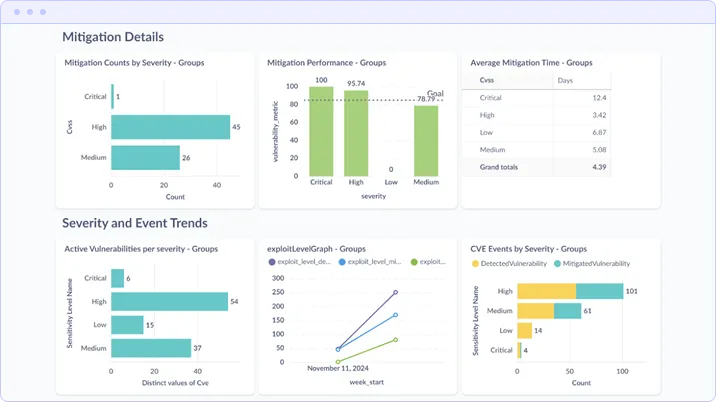This screenshot has height=402, width=716.
Task: Select the High row showing 3.42 days
Action: [536, 115]
